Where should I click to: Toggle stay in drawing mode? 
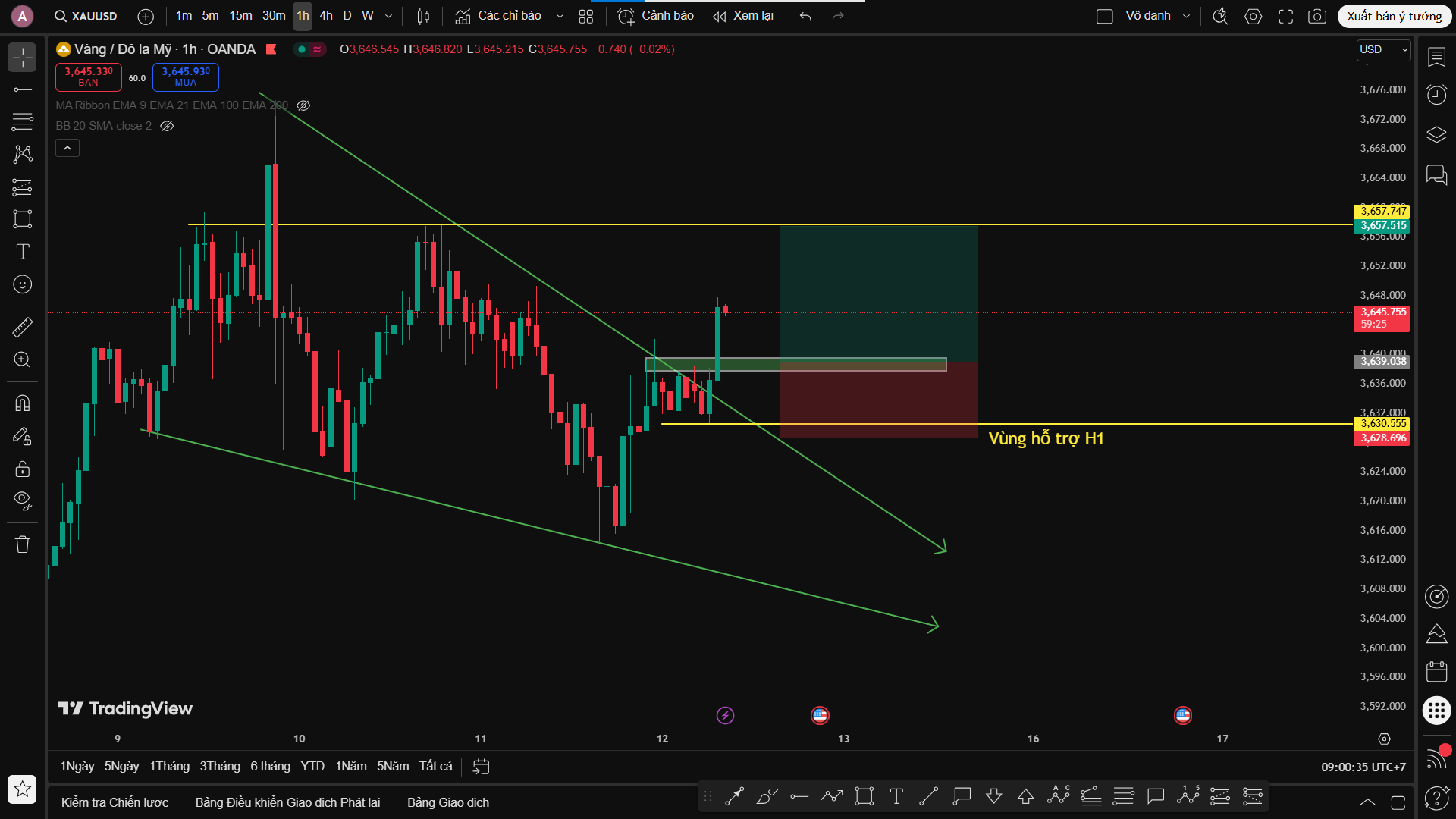coord(23,435)
